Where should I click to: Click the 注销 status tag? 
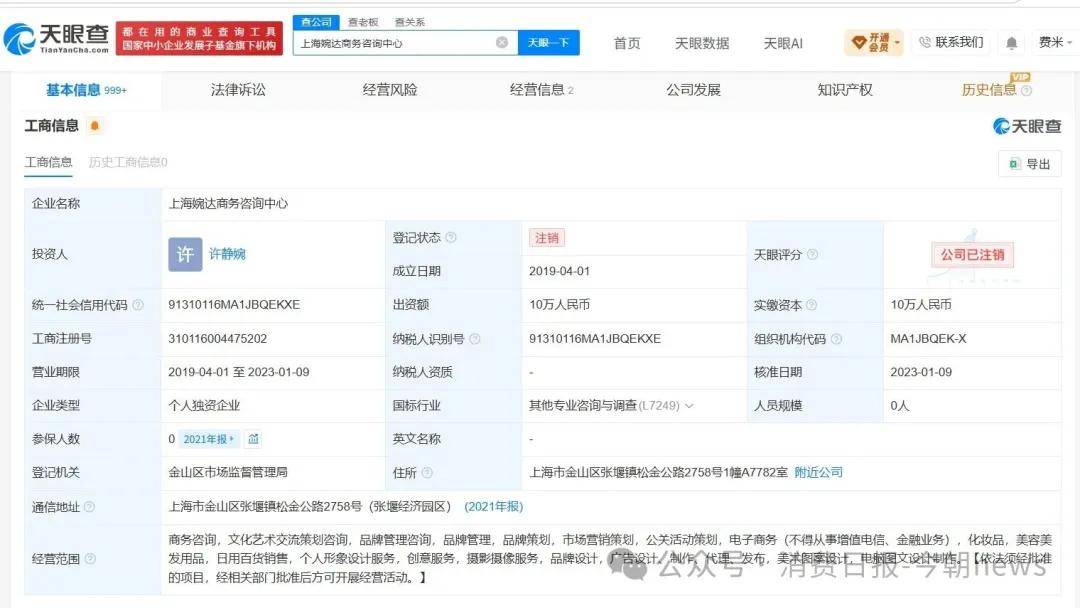tap(547, 238)
